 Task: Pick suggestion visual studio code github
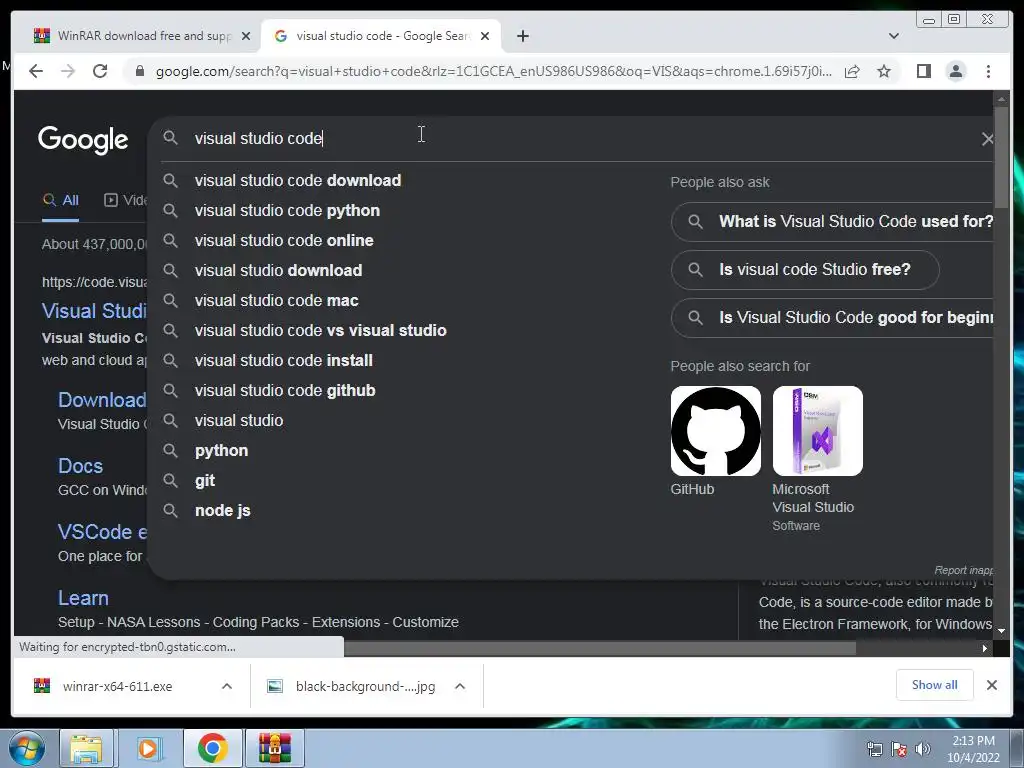pos(285,391)
